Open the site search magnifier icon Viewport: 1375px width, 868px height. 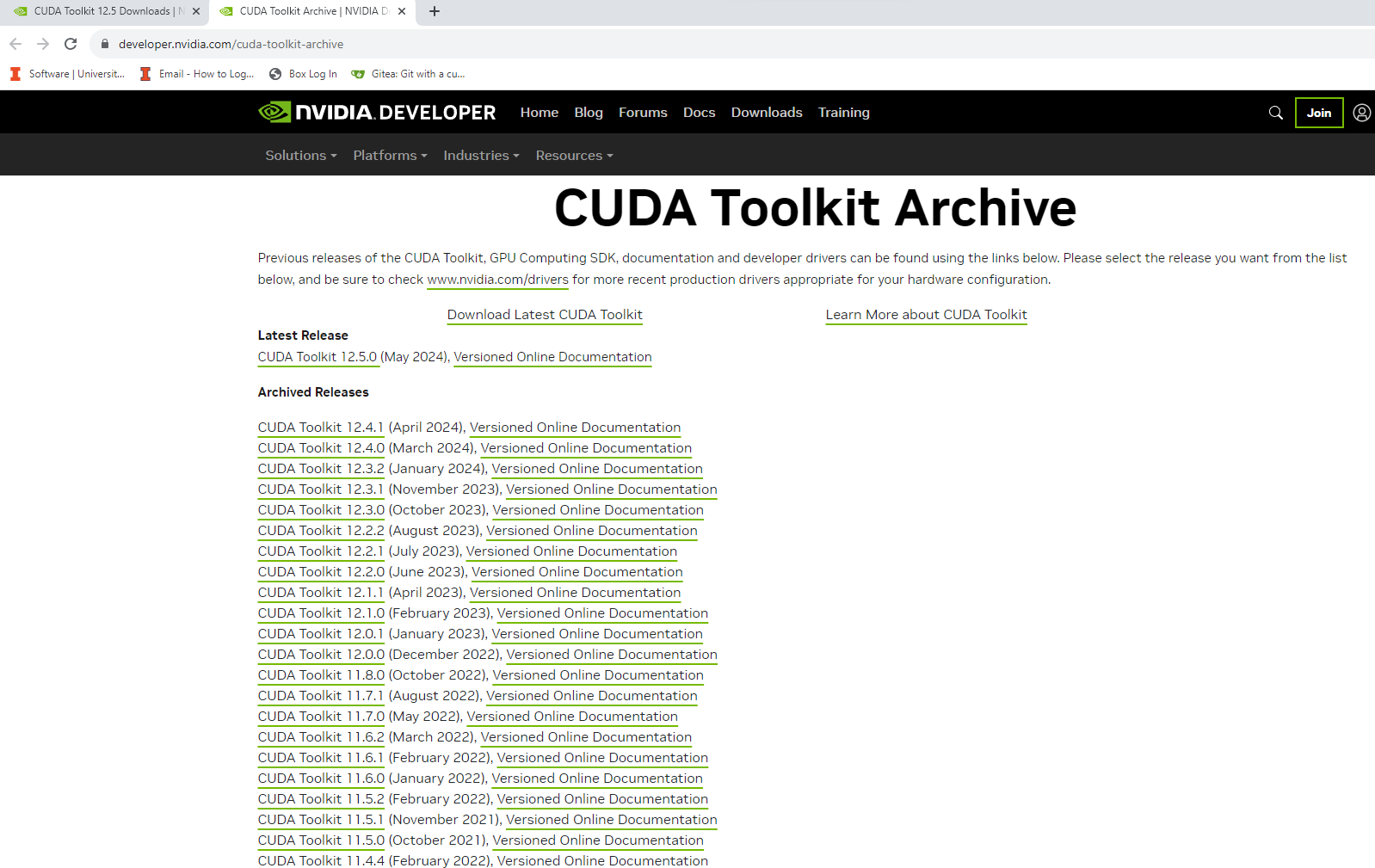coord(1276,113)
